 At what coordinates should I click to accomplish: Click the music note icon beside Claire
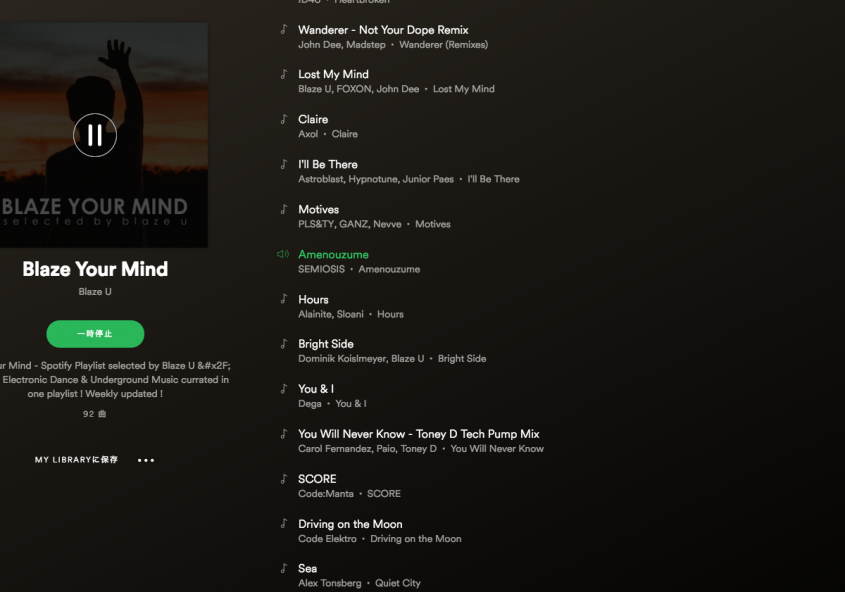284,119
